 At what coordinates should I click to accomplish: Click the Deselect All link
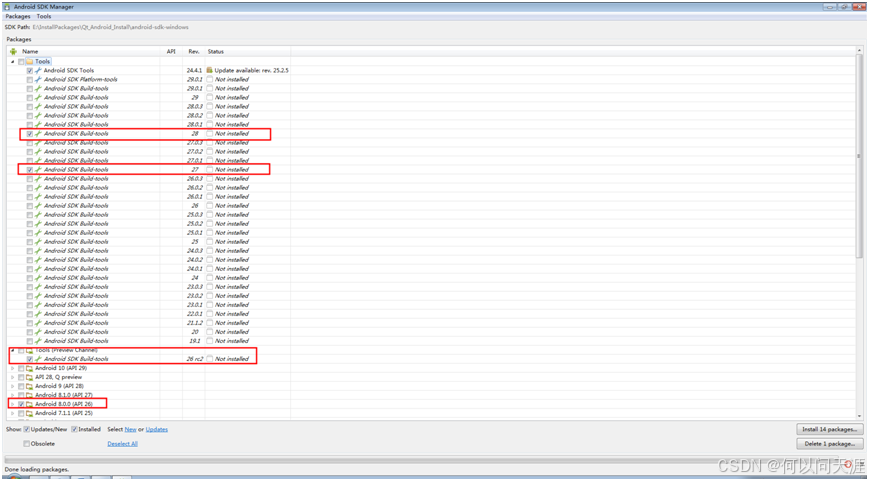pos(122,444)
